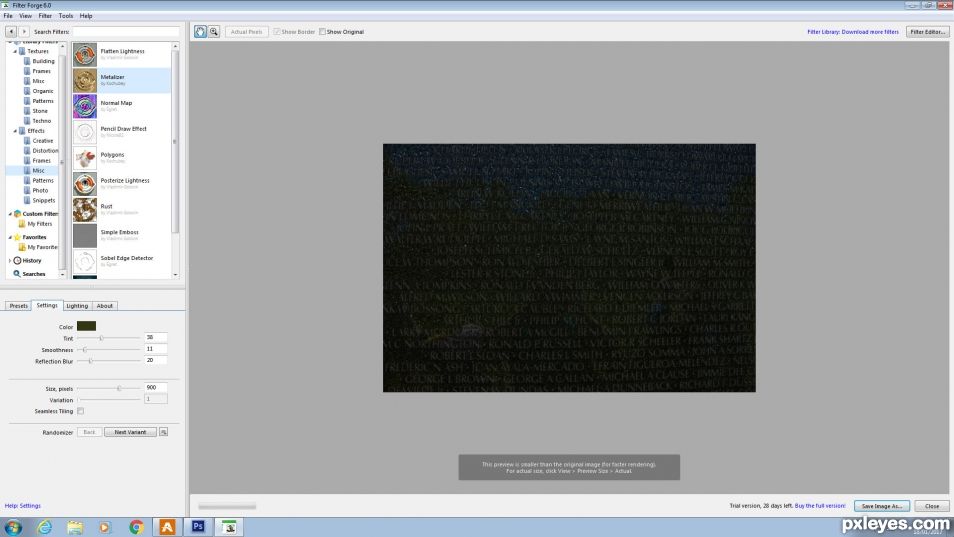Select the hand pan tool
This screenshot has width=954, height=537.
tap(200, 32)
